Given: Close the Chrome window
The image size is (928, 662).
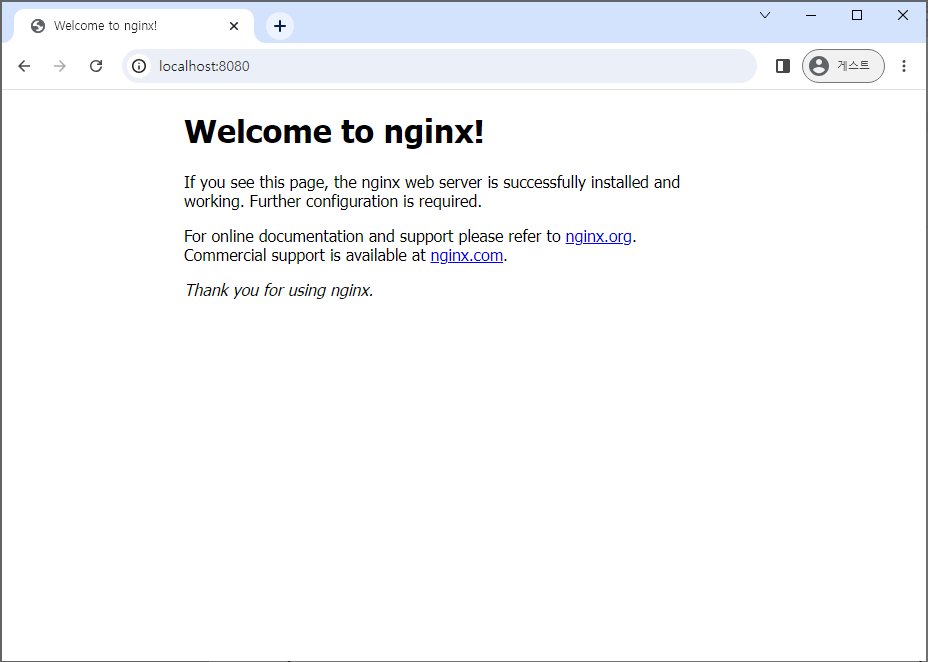Looking at the screenshot, I should [903, 15].
